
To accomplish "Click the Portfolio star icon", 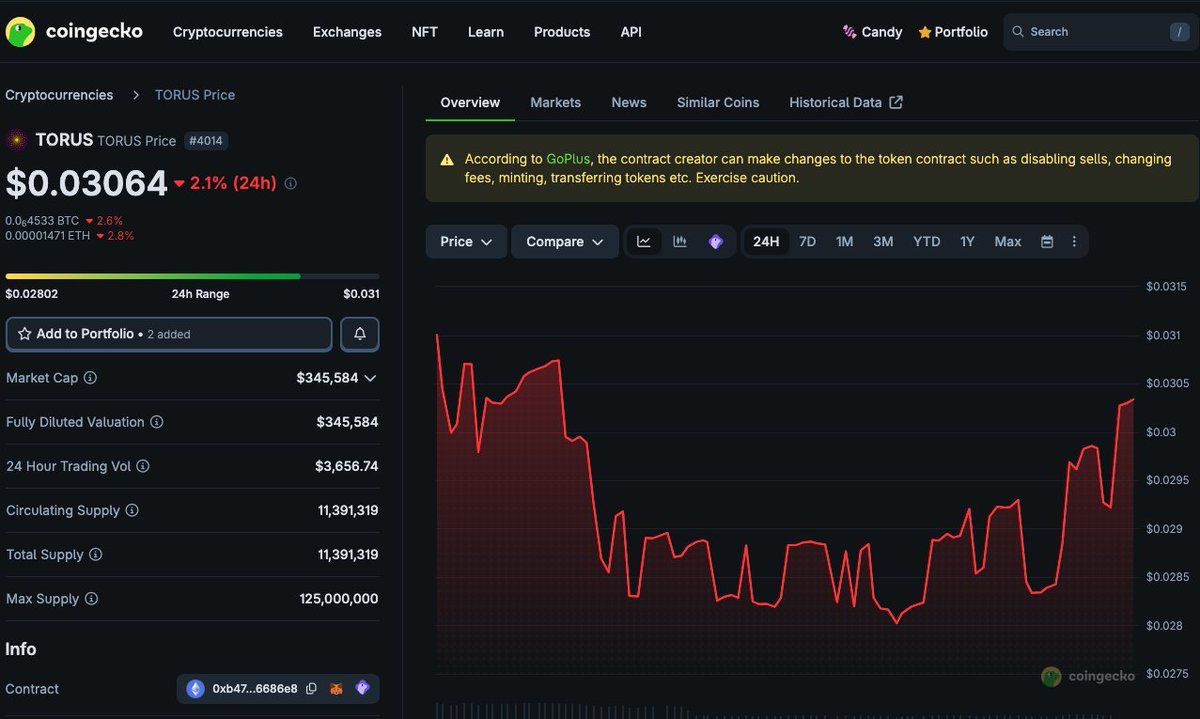I will click(x=925, y=32).
